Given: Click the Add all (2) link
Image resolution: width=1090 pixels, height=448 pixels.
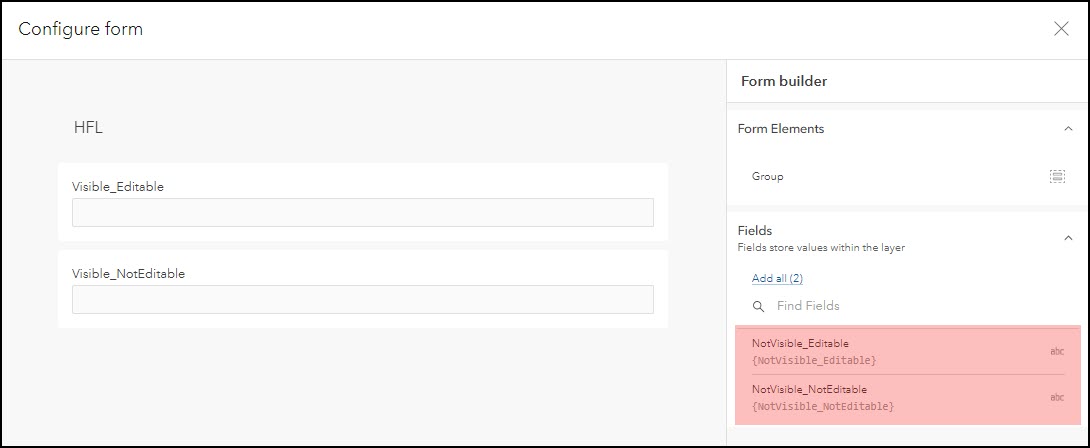Looking at the screenshot, I should coord(777,278).
